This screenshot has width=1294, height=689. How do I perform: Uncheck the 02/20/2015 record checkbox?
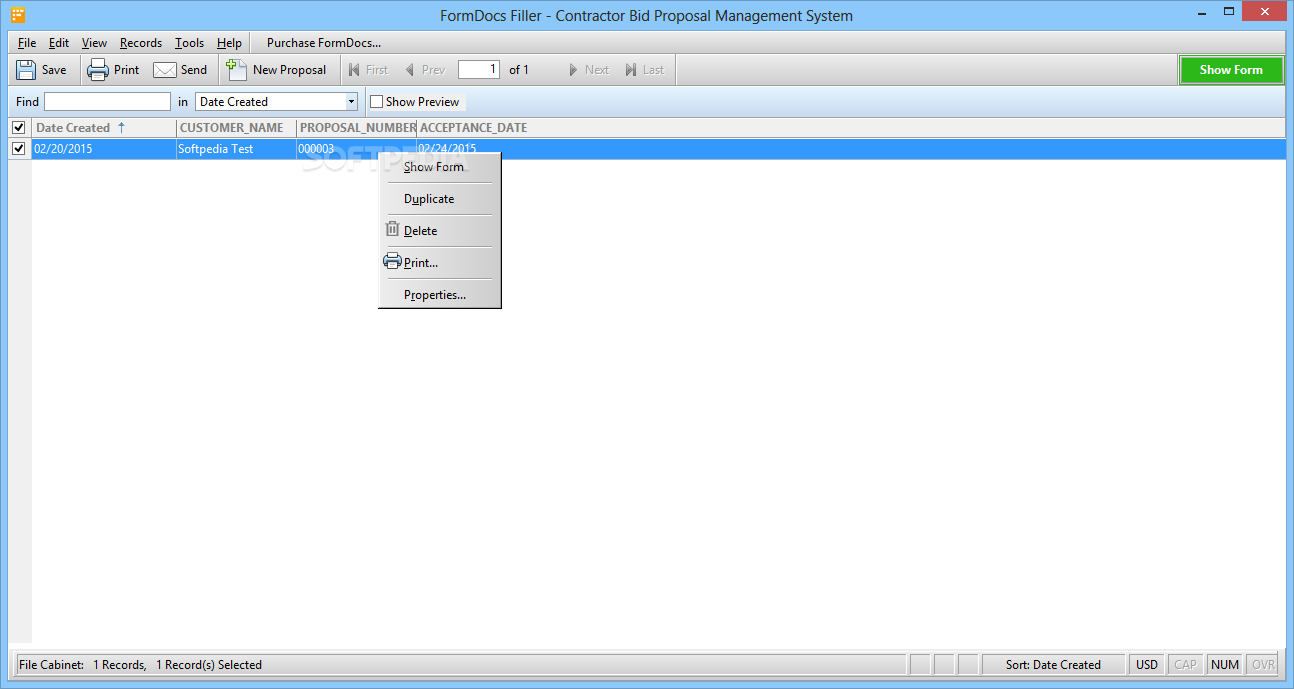pyautogui.click(x=19, y=149)
